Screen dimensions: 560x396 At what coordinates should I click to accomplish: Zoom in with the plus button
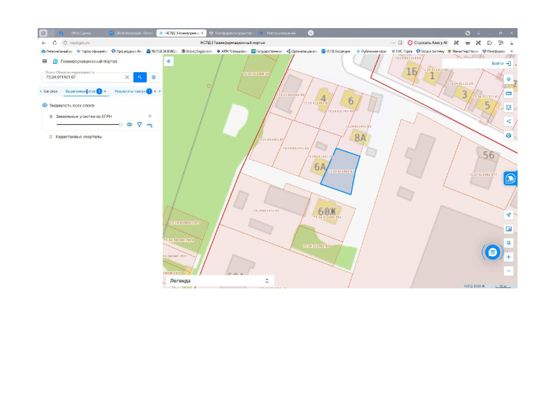[509, 257]
